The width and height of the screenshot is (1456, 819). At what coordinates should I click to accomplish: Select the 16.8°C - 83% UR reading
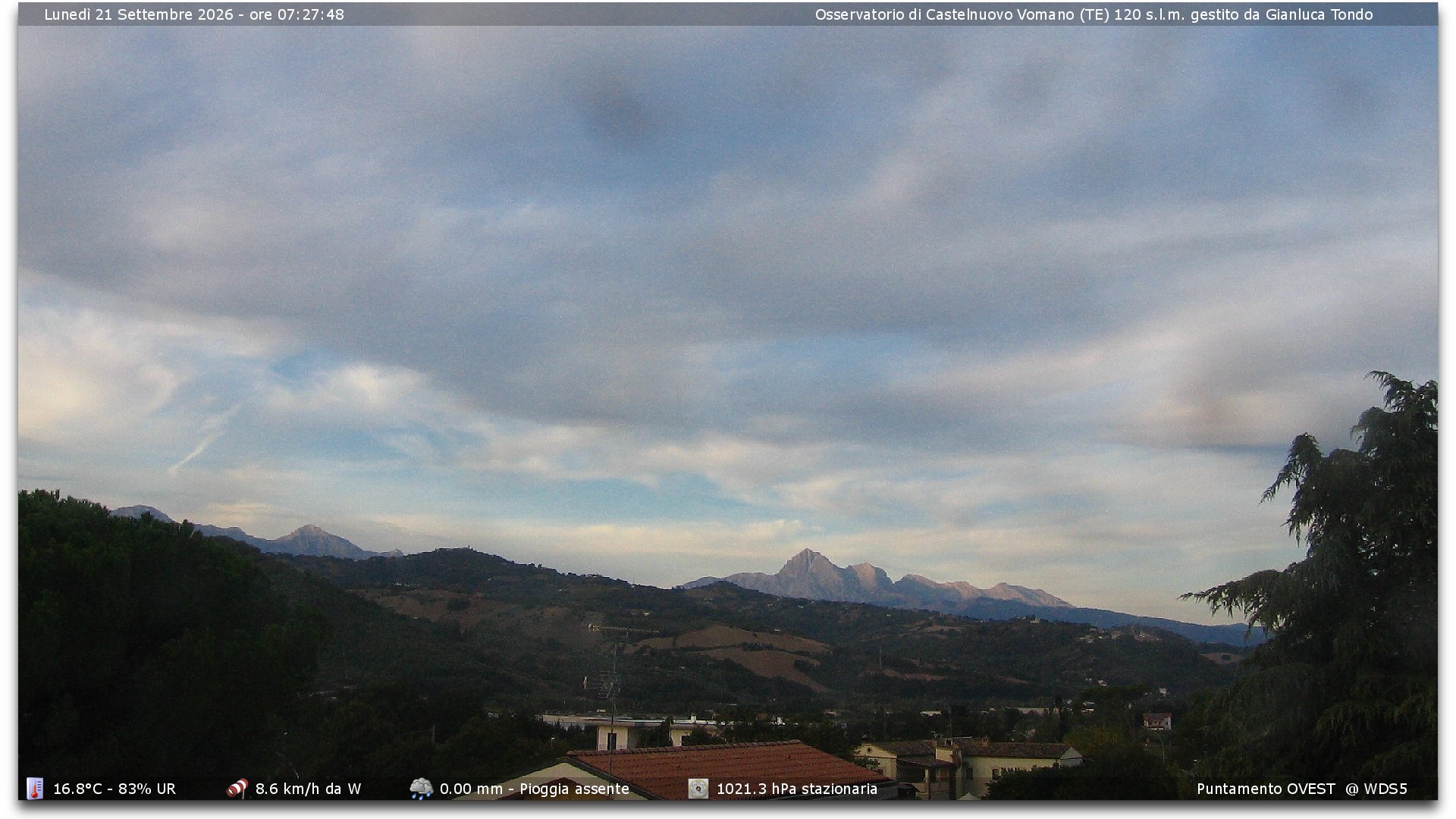coord(115,789)
